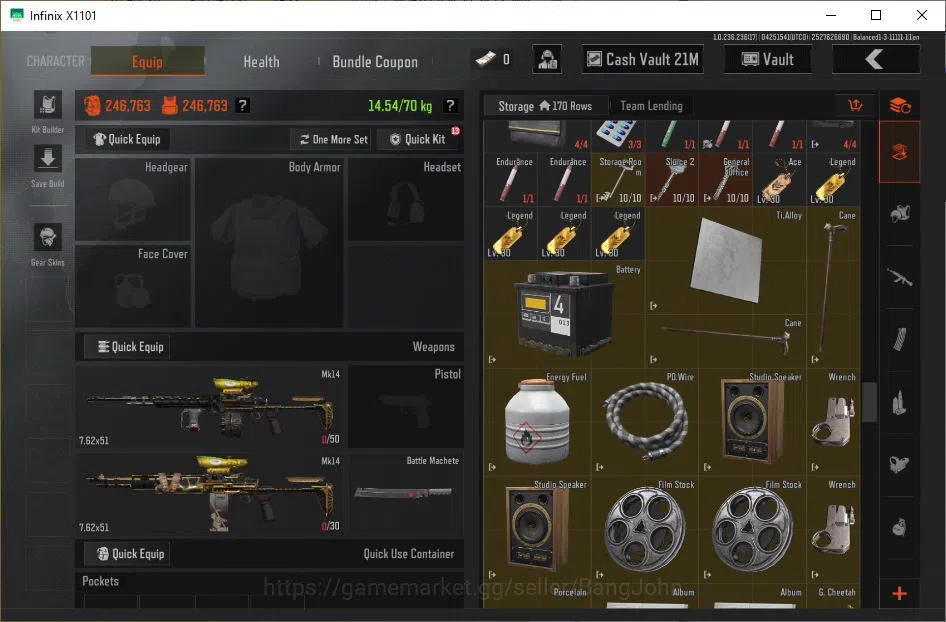This screenshot has height=622, width=946.
Task: Select the empty Body Armor slot
Action: tap(269, 243)
